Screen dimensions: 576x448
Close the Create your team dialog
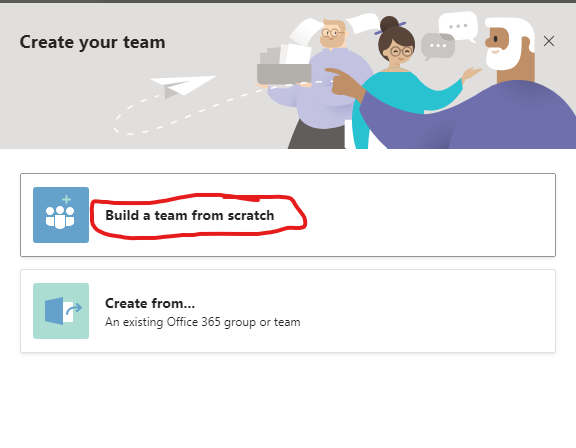(549, 41)
